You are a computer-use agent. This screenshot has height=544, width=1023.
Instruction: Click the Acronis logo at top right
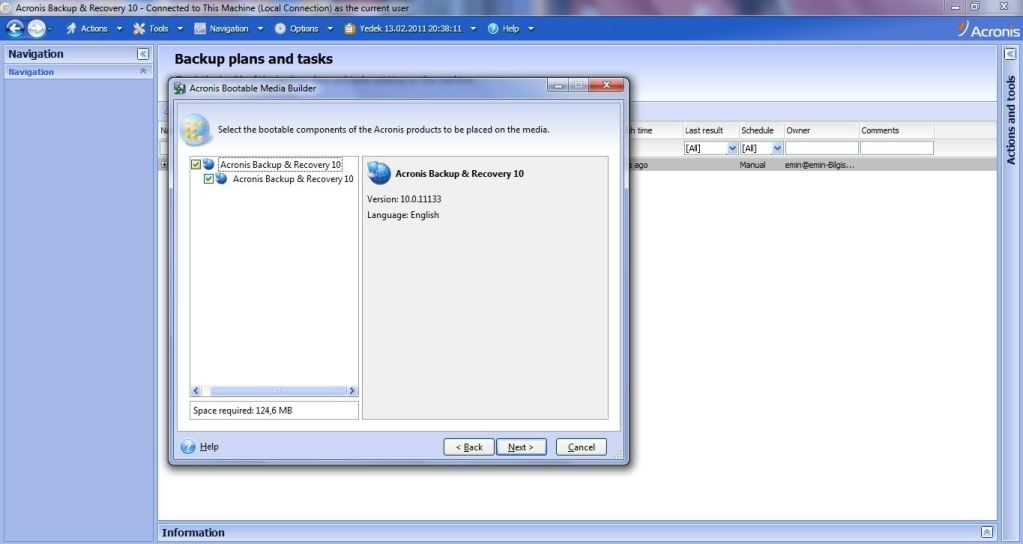(988, 29)
